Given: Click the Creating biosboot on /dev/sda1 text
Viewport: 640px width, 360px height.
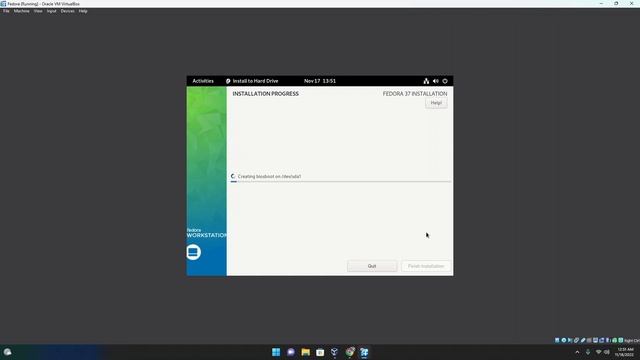Looking at the screenshot, I should (x=269, y=176).
